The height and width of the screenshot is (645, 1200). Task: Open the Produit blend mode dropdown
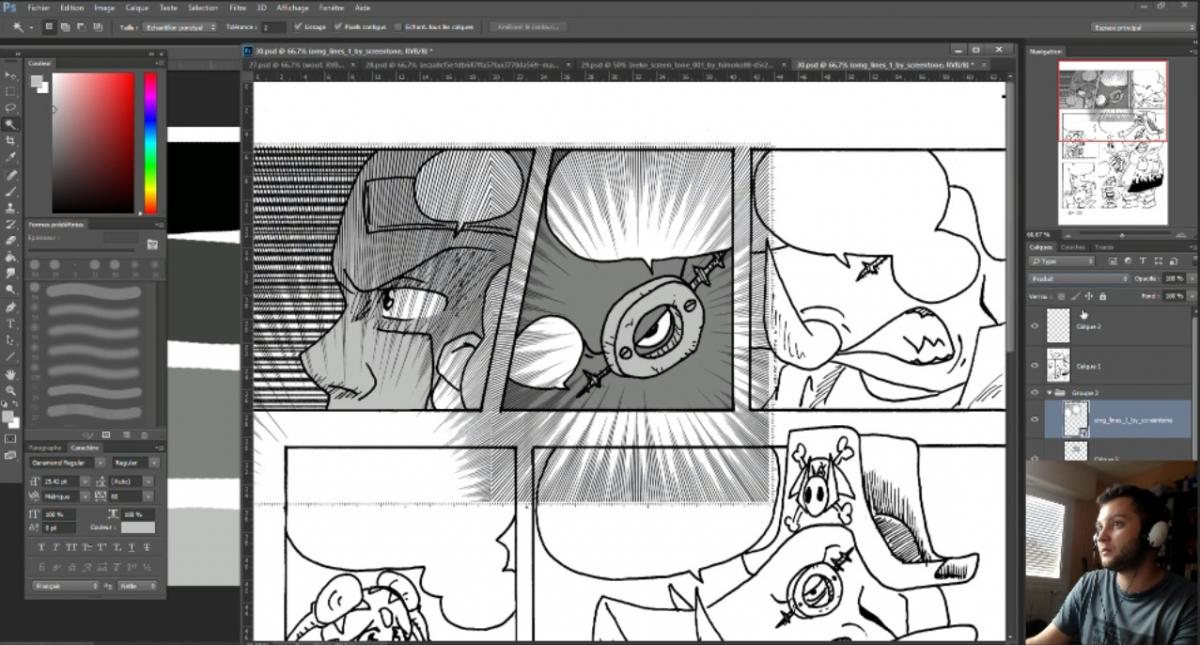tap(1078, 278)
